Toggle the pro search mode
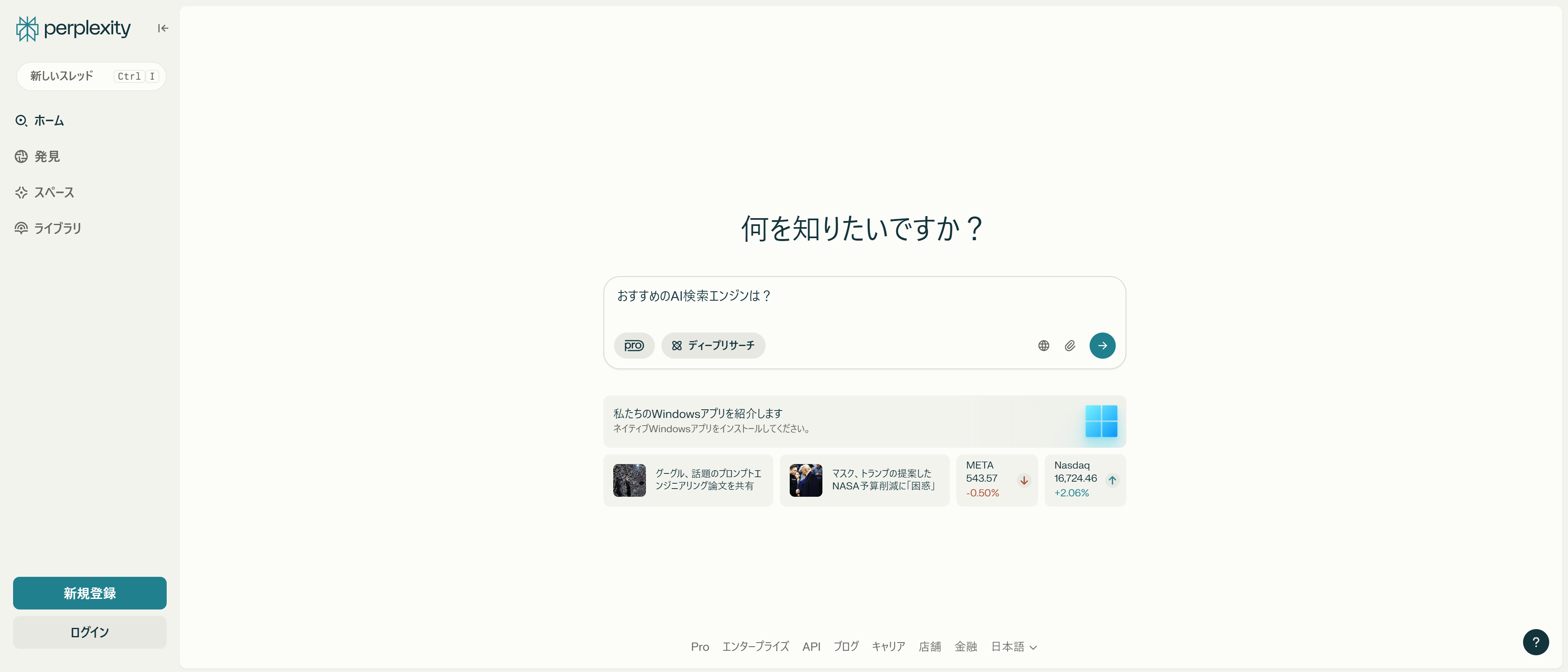The height and width of the screenshot is (672, 1568). coord(634,345)
